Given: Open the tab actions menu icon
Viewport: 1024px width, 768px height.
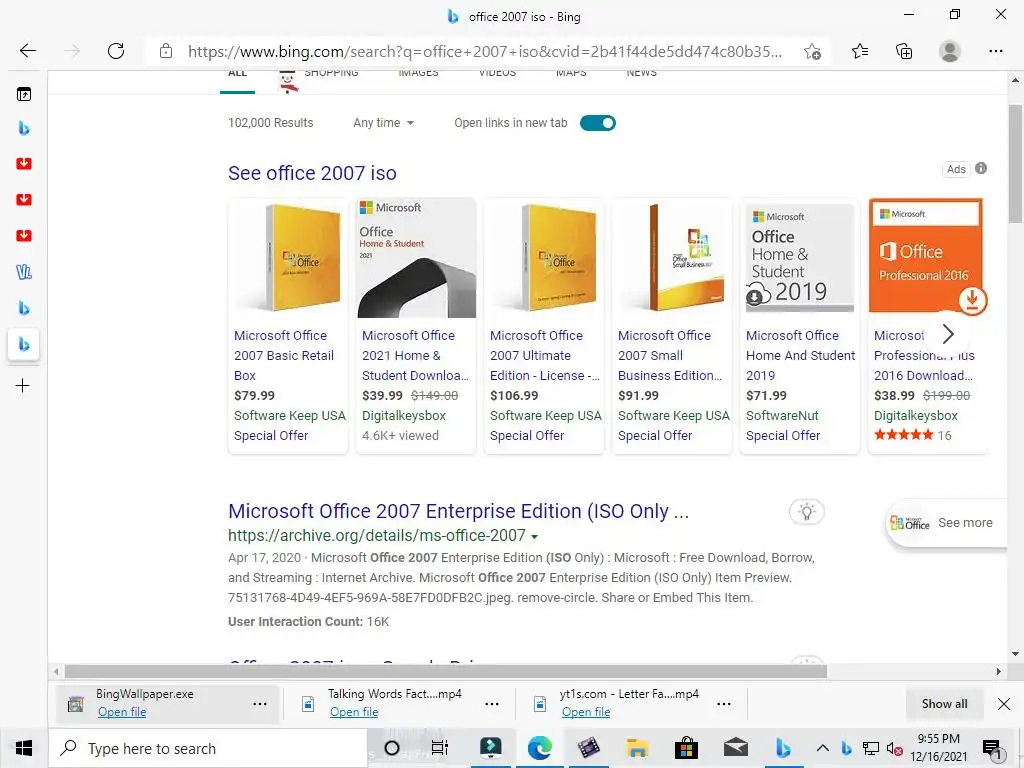Looking at the screenshot, I should point(24,95).
